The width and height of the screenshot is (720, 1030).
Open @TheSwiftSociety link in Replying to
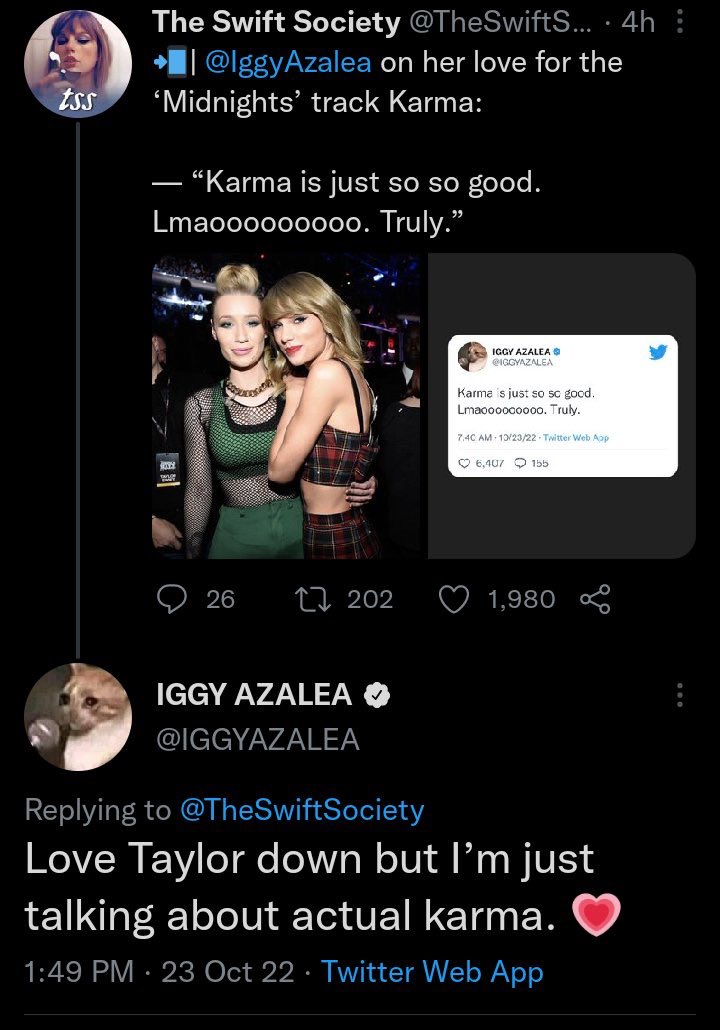[300, 809]
